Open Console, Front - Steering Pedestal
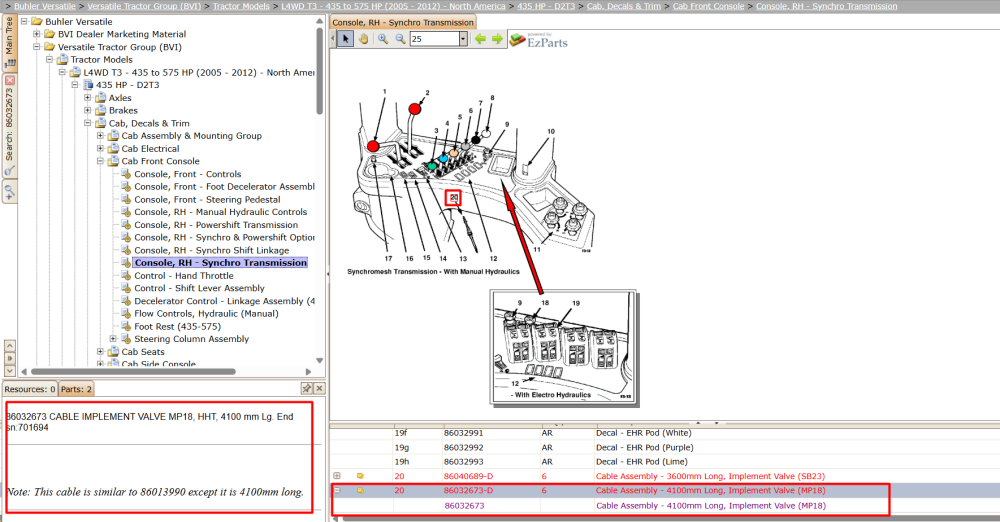The width and height of the screenshot is (1000, 522). (207, 199)
